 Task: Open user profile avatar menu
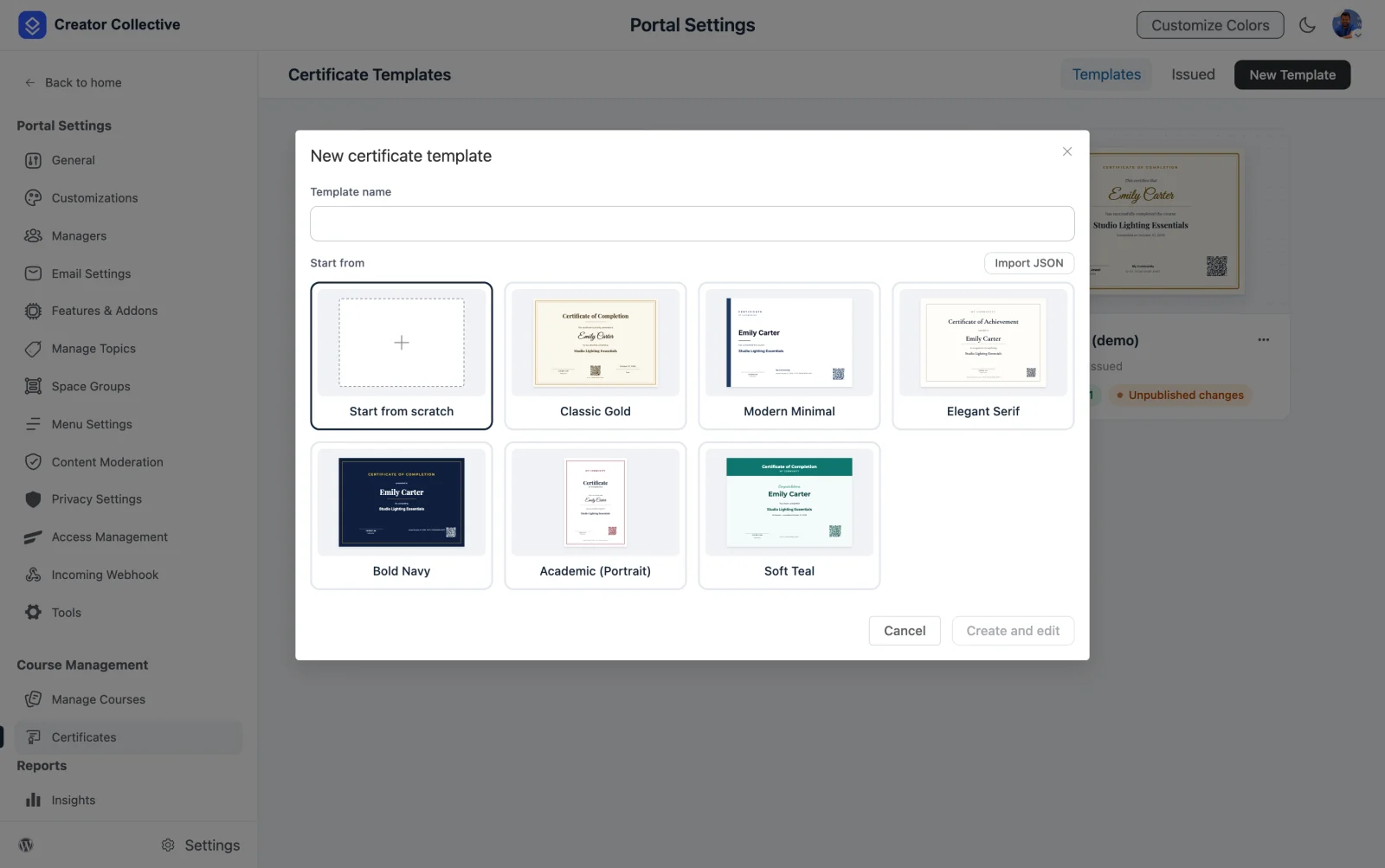[1347, 24]
